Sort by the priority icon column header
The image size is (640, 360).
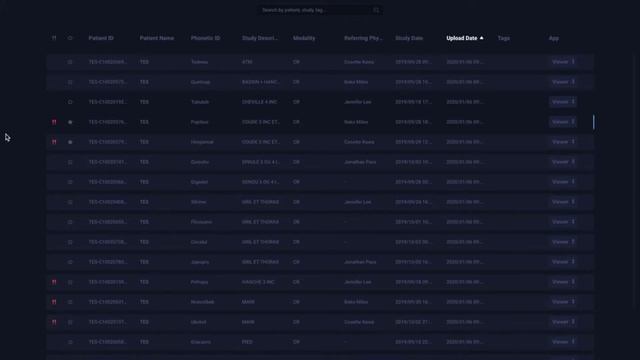coord(54,38)
